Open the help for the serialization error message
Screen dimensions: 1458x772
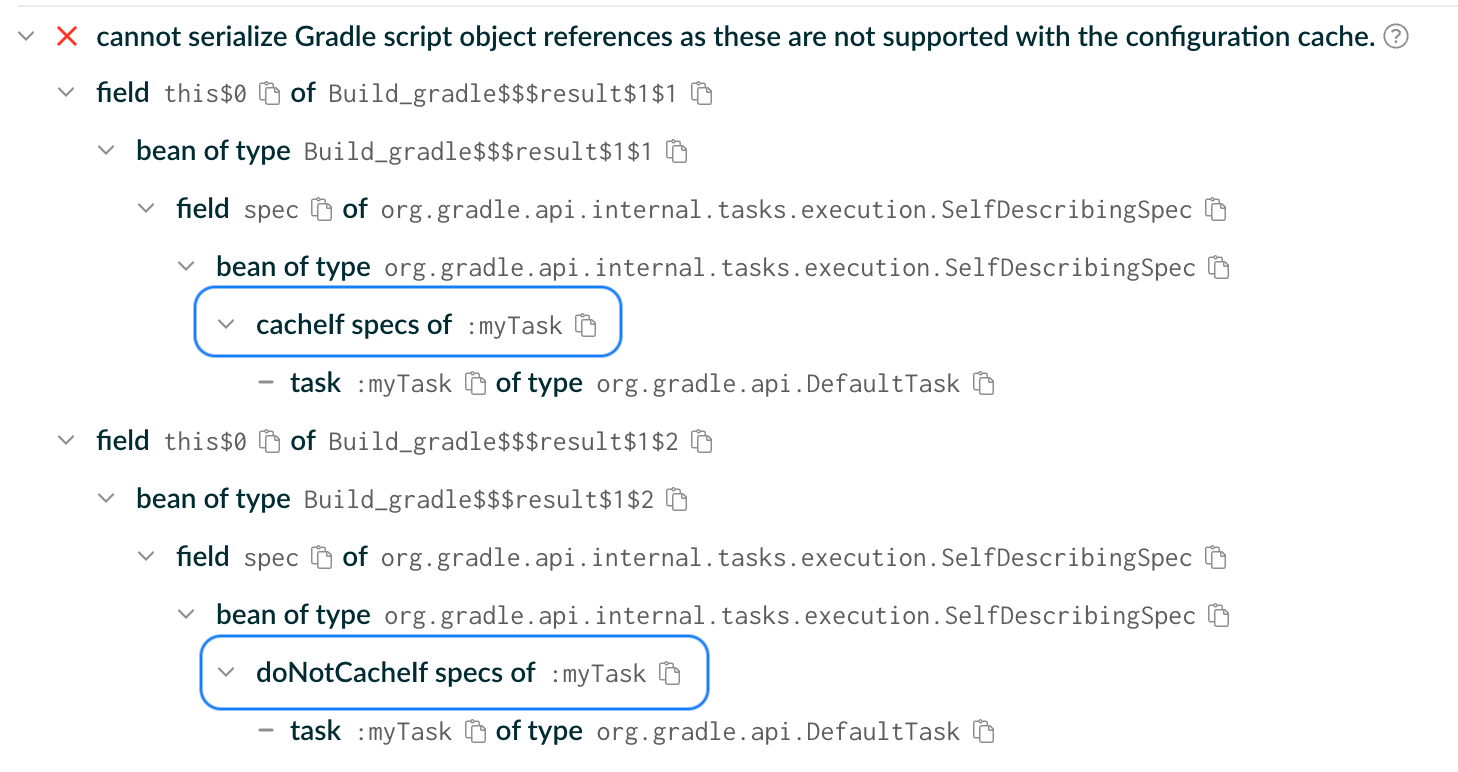1396,36
